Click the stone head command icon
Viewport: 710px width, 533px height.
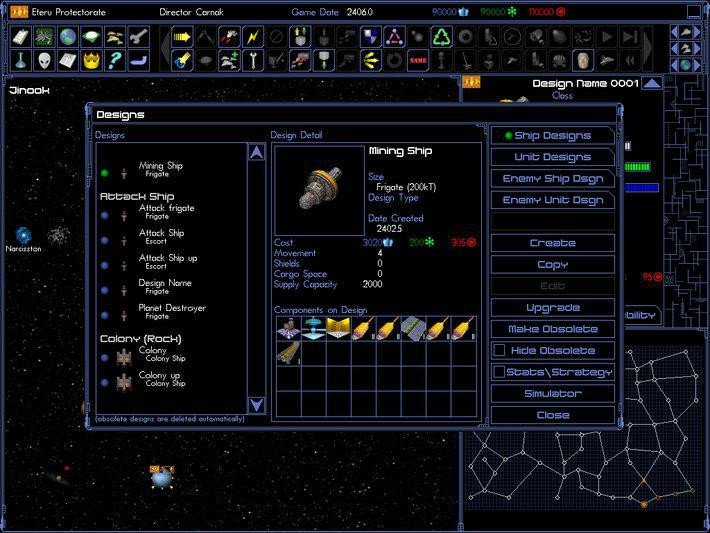tap(582, 60)
